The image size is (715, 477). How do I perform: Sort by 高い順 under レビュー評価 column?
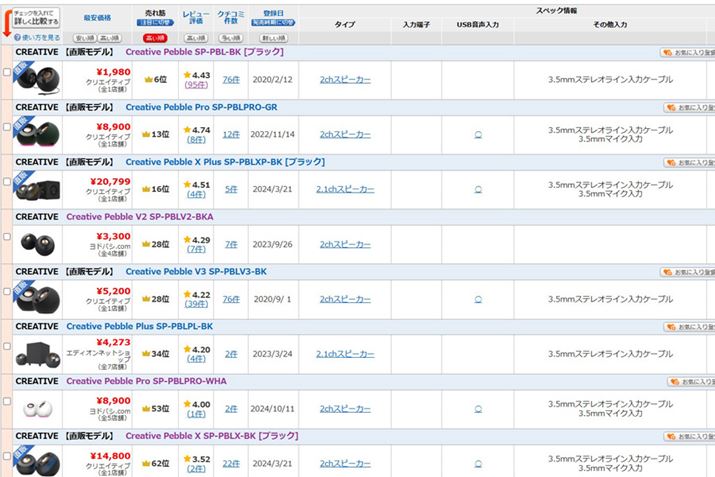click(190, 38)
